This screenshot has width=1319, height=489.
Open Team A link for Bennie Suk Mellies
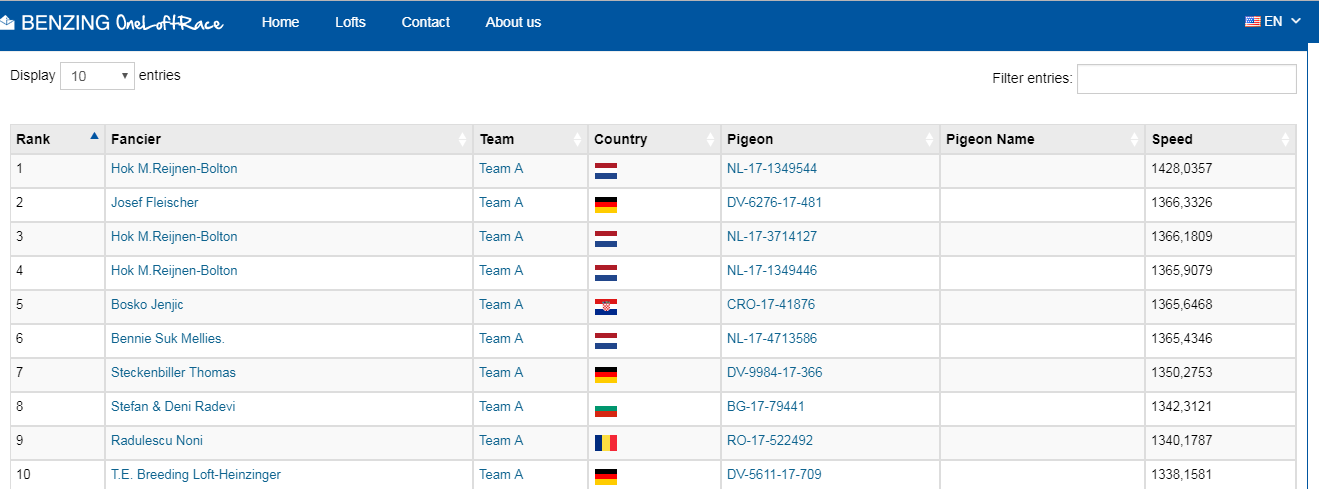coord(501,338)
